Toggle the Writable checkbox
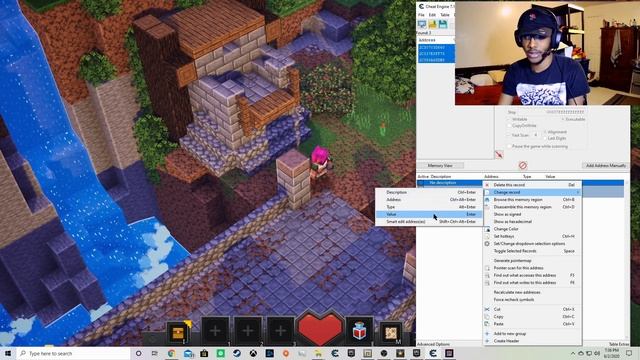This screenshot has width=640, height=360. coord(509,119)
